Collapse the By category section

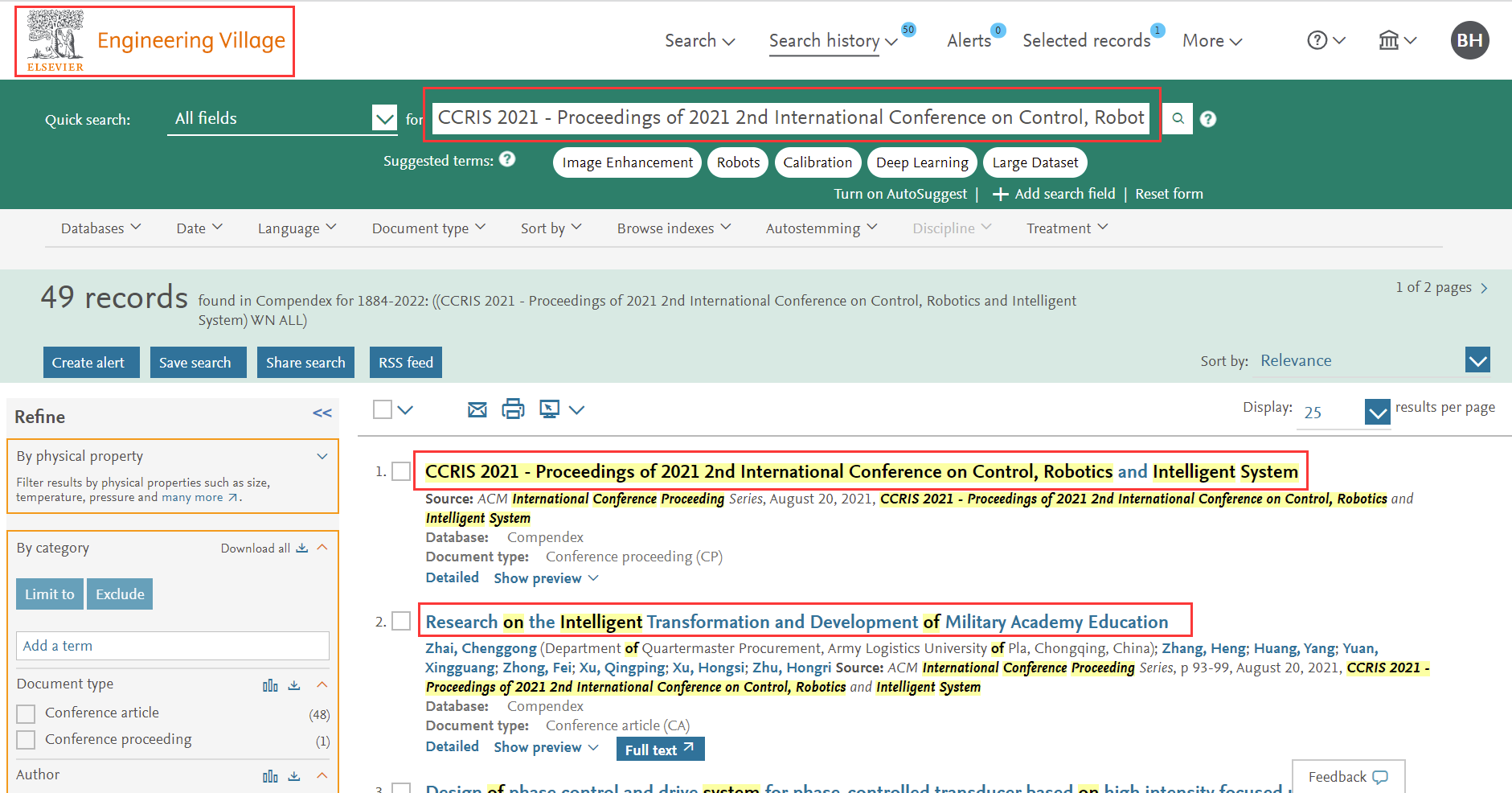322,547
